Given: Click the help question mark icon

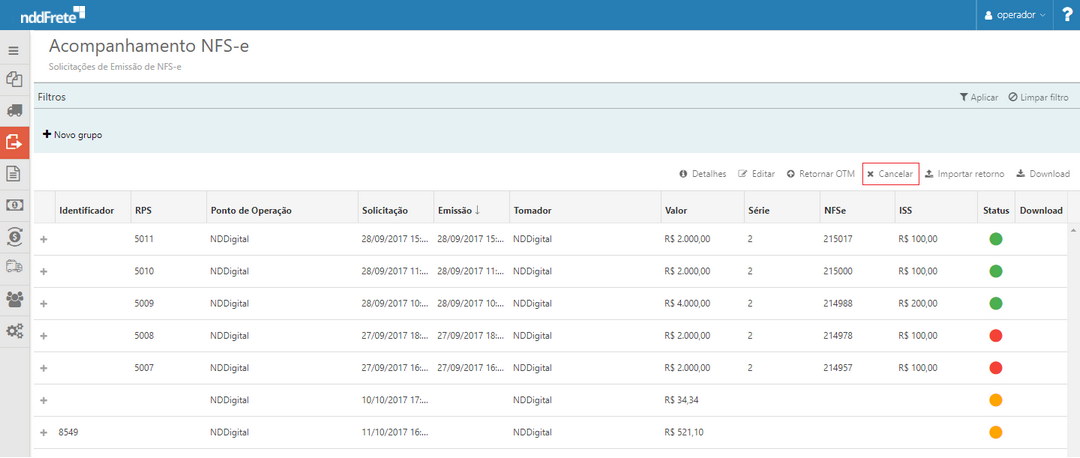Looking at the screenshot, I should click(x=1066, y=15).
